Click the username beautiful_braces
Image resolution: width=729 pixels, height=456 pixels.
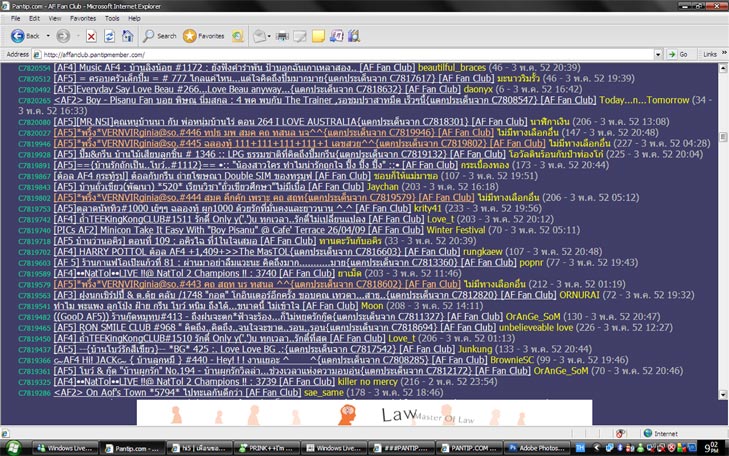(452, 68)
